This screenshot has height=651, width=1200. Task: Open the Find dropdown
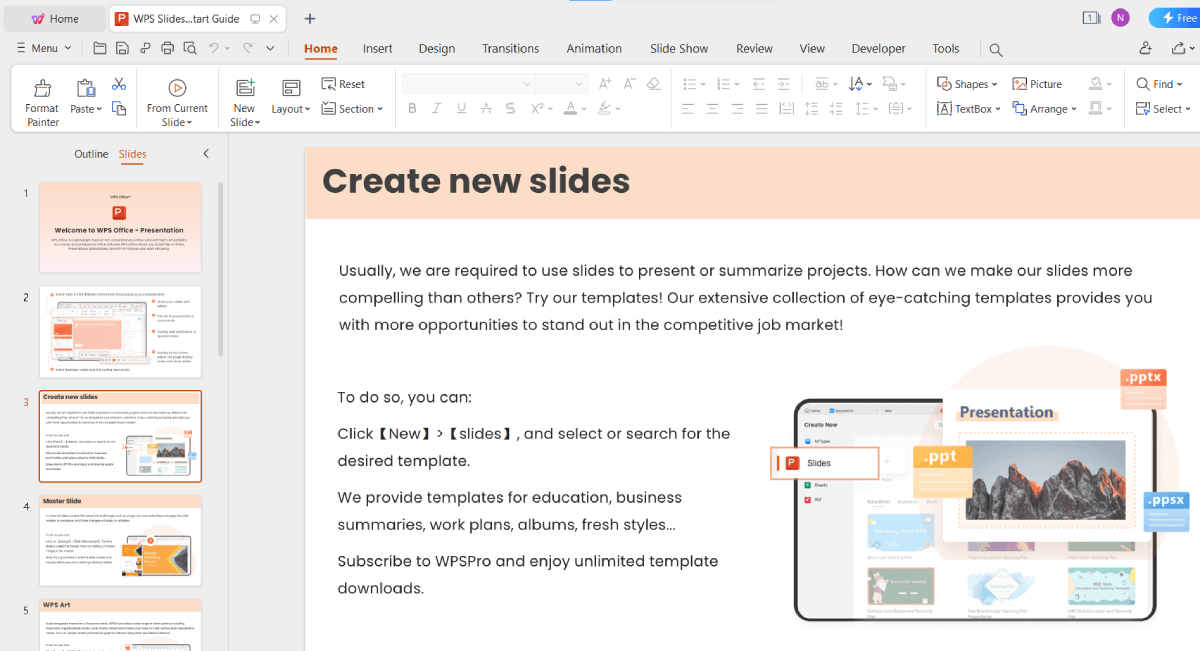tap(1159, 84)
